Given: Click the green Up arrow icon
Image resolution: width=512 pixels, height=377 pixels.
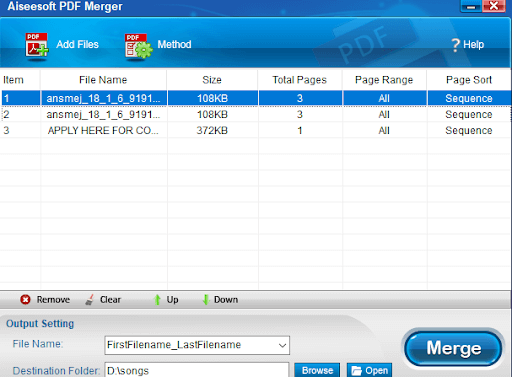Looking at the screenshot, I should (x=157, y=300).
